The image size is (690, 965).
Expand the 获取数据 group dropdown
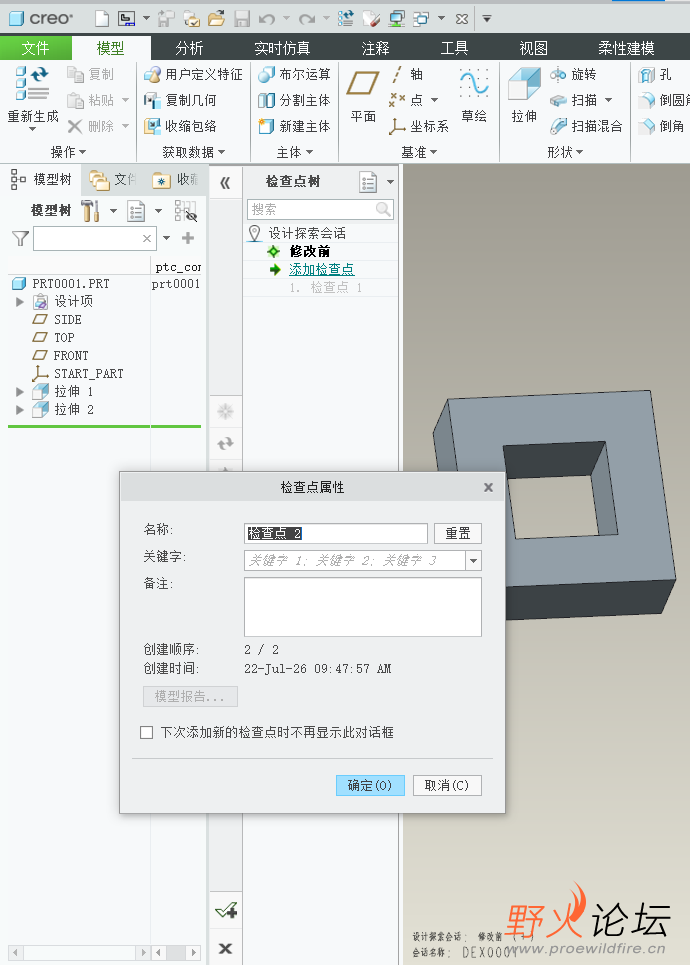[193, 151]
